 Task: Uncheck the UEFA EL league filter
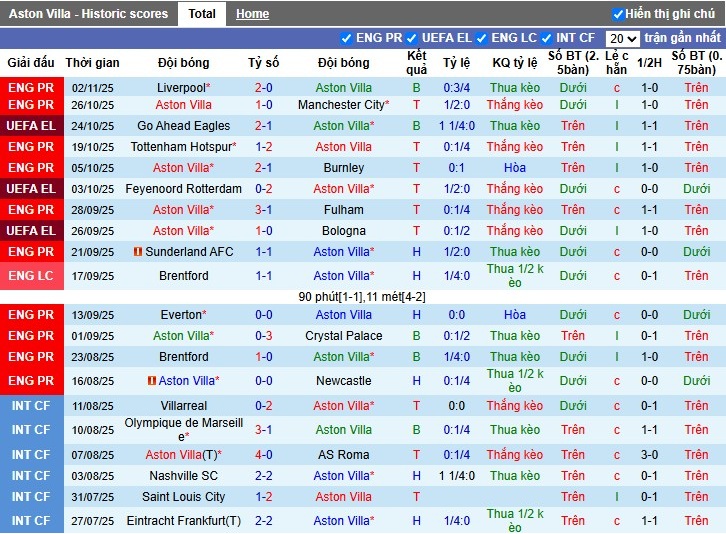click(x=415, y=38)
